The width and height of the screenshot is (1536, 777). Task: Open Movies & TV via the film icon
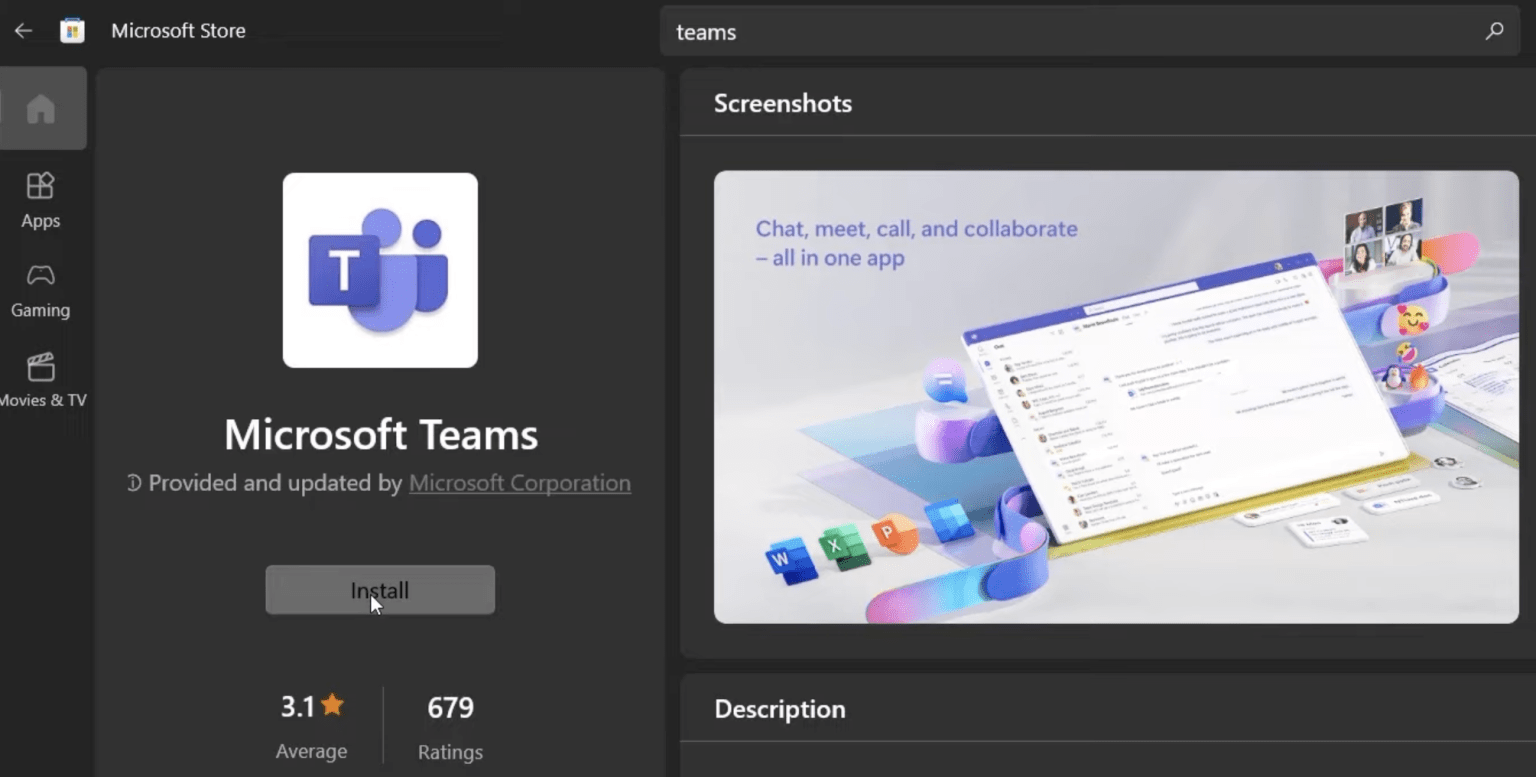point(40,365)
